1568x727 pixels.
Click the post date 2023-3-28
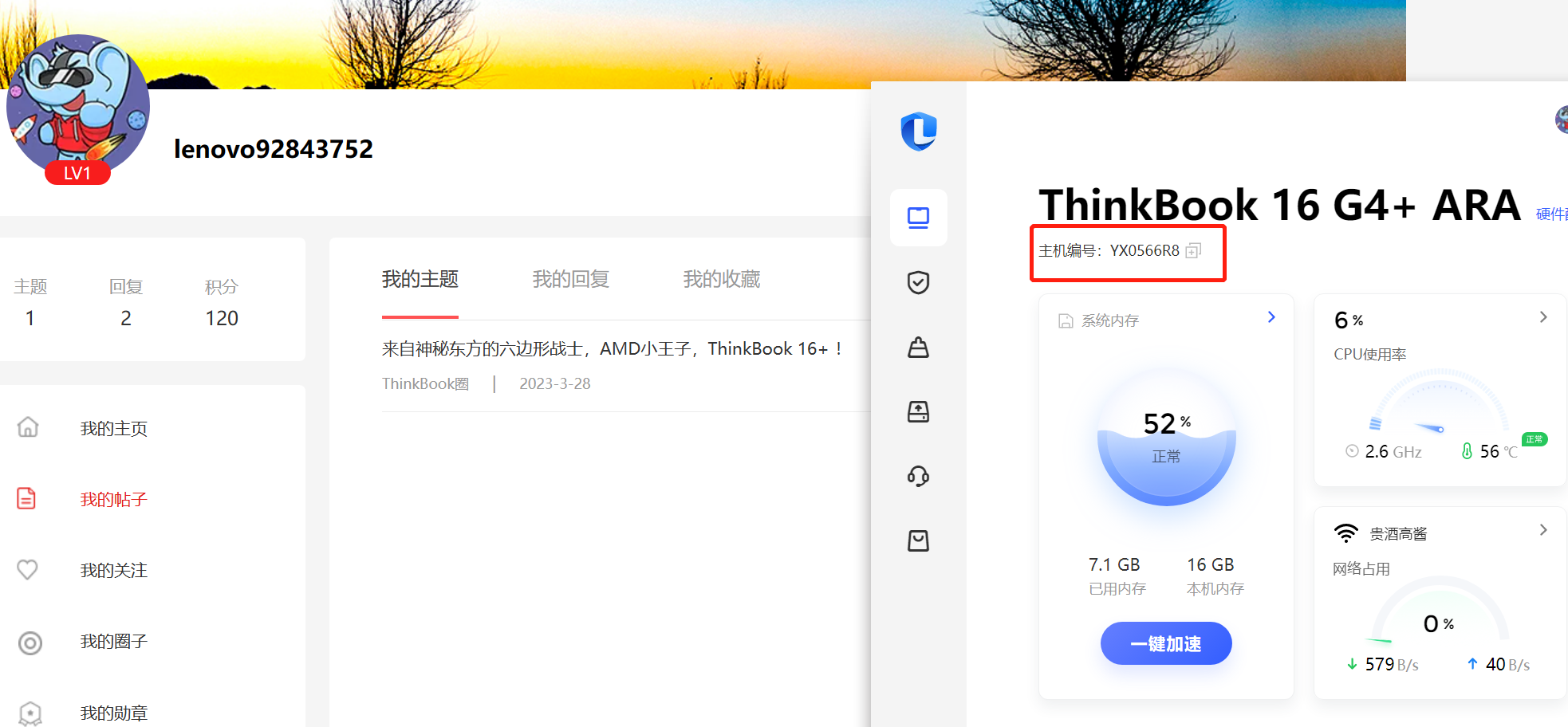point(555,383)
